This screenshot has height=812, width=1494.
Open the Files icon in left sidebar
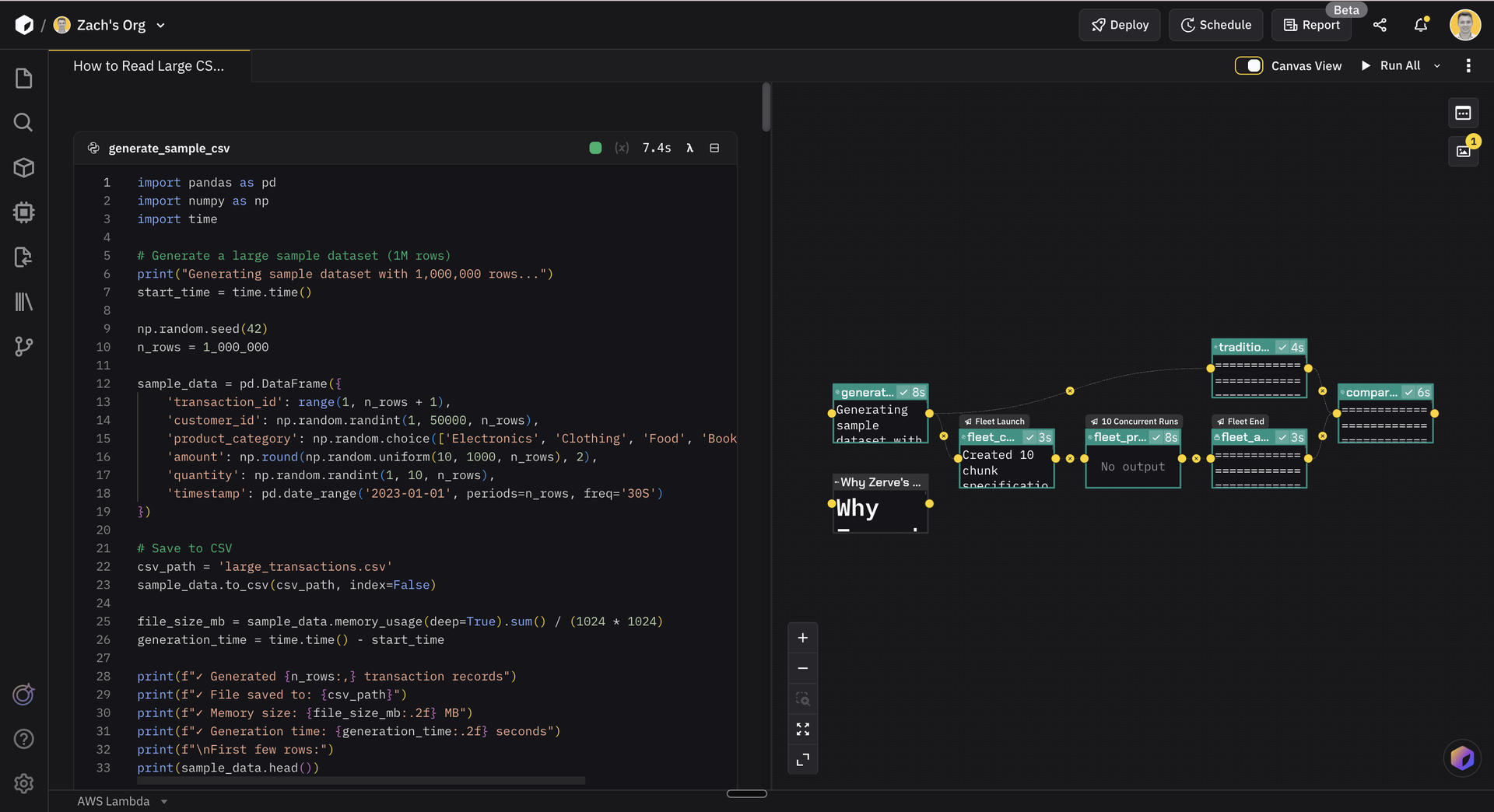tap(24, 78)
